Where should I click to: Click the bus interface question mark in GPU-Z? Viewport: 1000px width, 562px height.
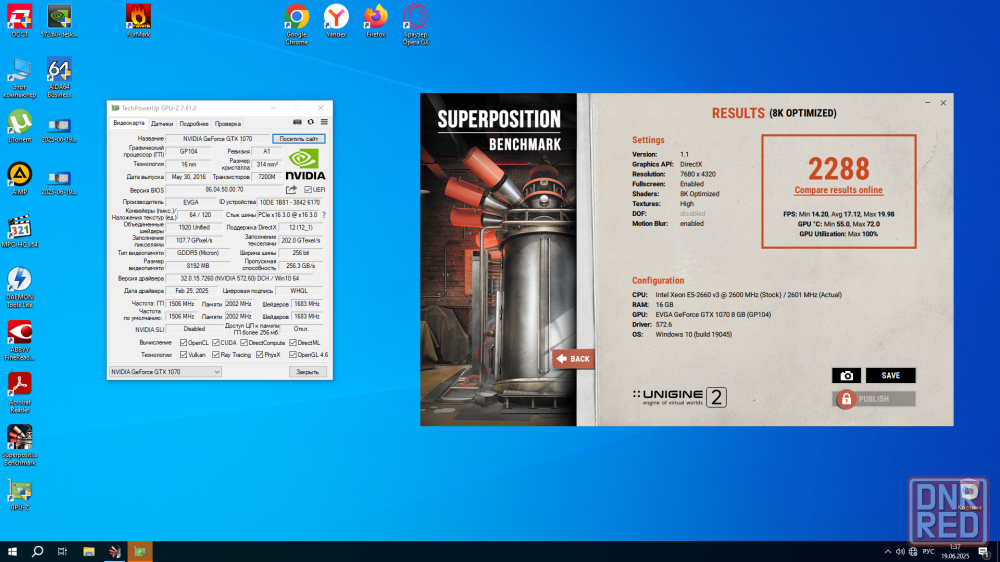point(324,215)
